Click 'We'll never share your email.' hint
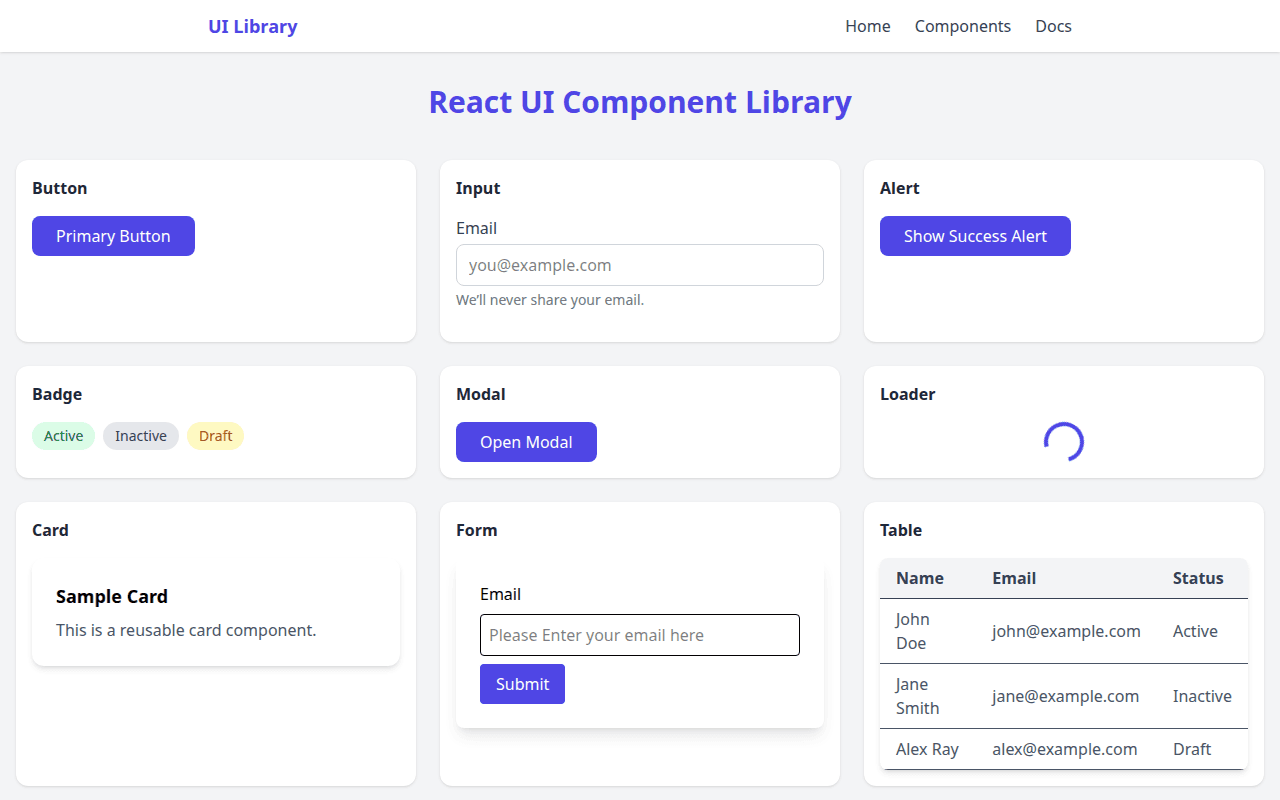The width and height of the screenshot is (1280, 800). tap(550, 300)
